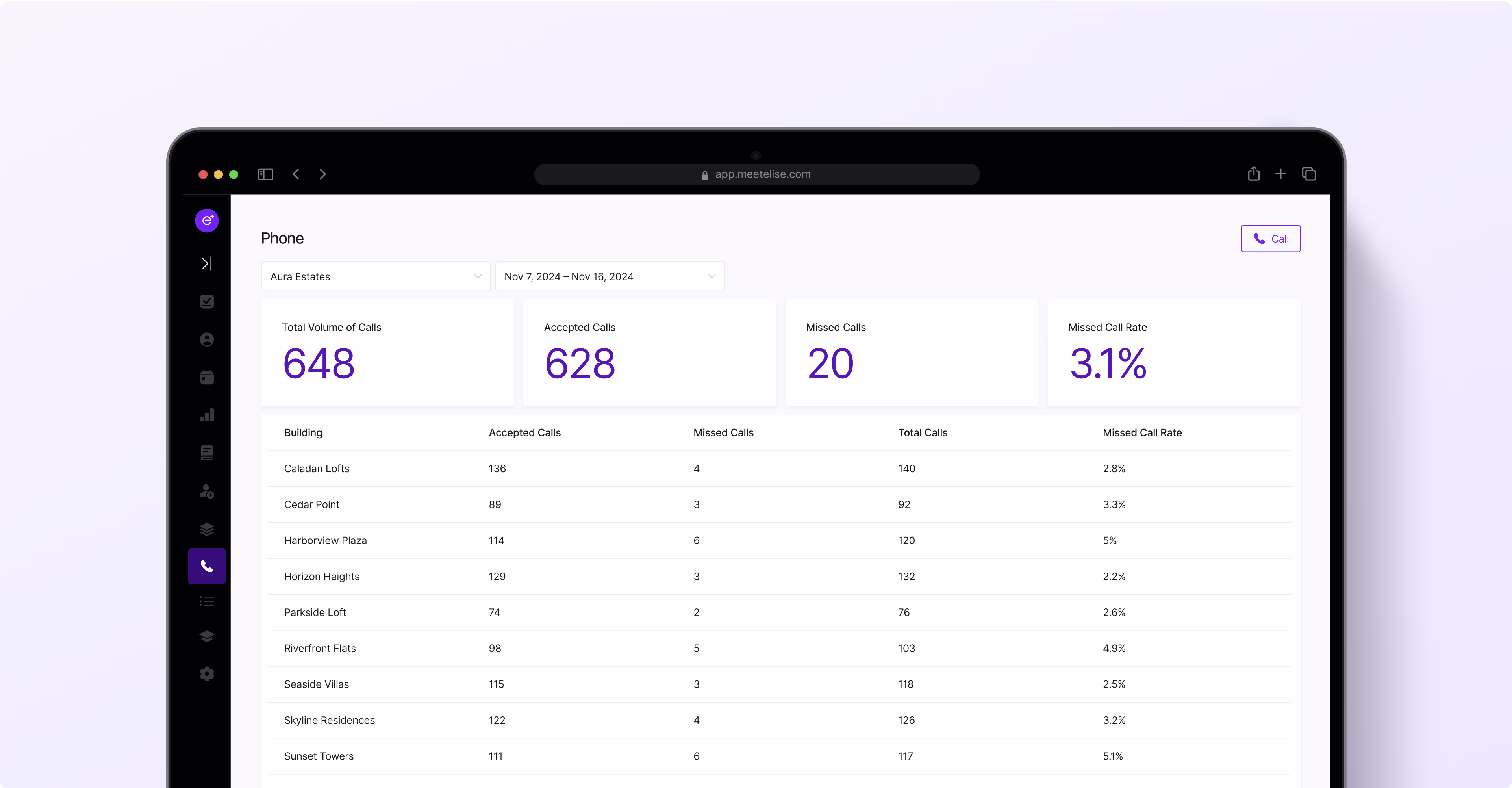Image resolution: width=1512 pixels, height=788 pixels.
Task: Open the Aura Estates property dropdown
Action: pos(375,276)
